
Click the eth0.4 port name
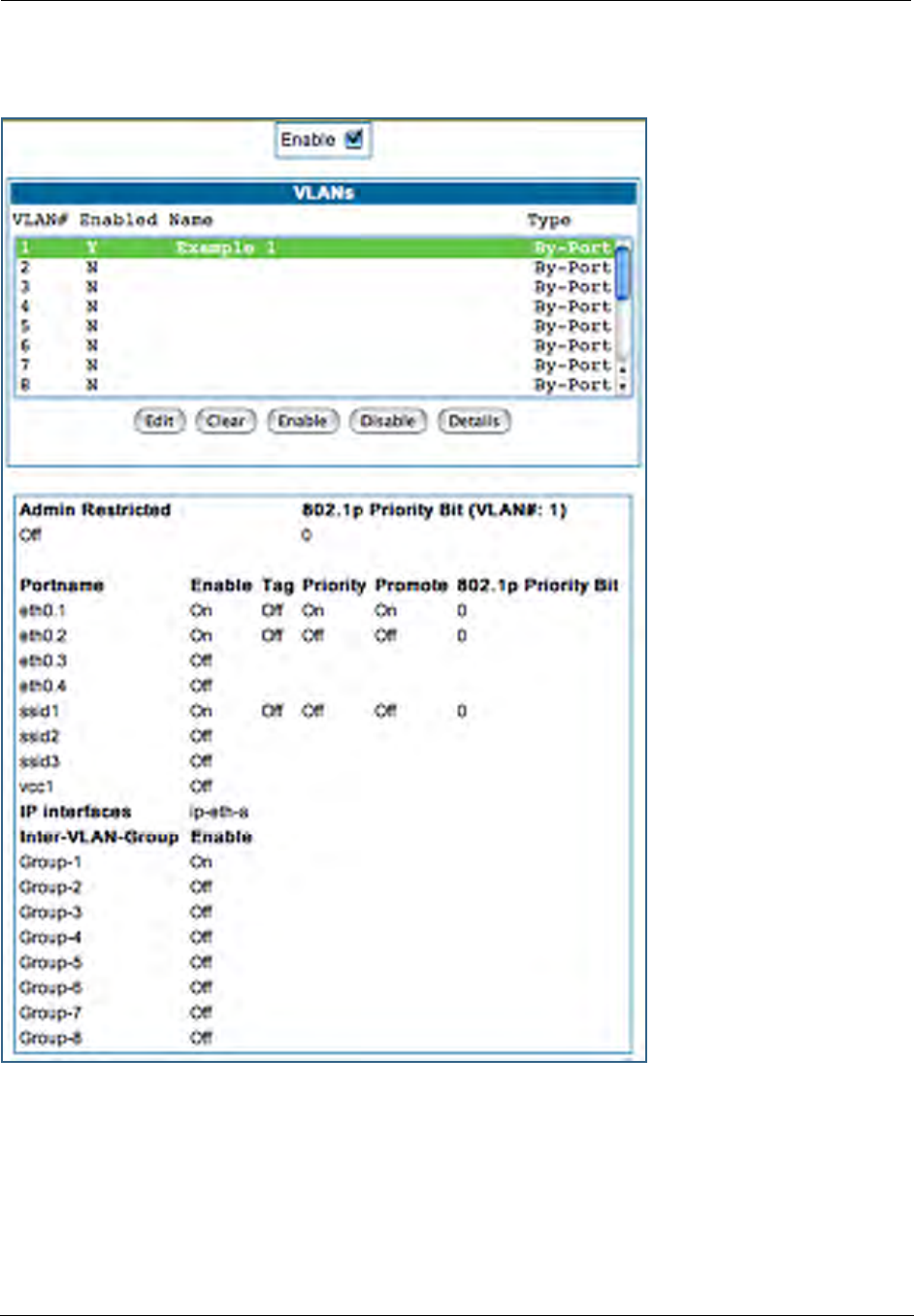(43, 687)
